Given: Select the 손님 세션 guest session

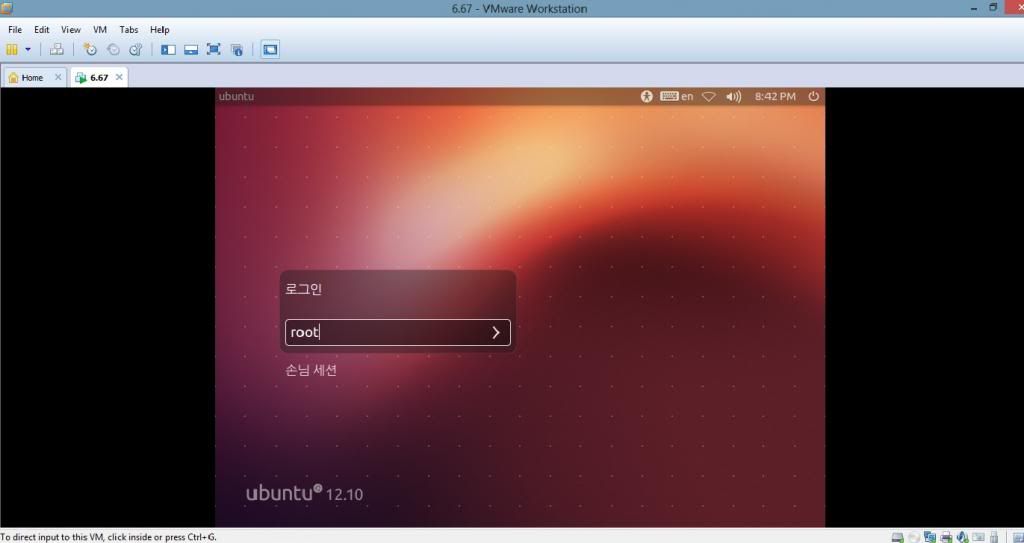Looking at the screenshot, I should coord(311,370).
